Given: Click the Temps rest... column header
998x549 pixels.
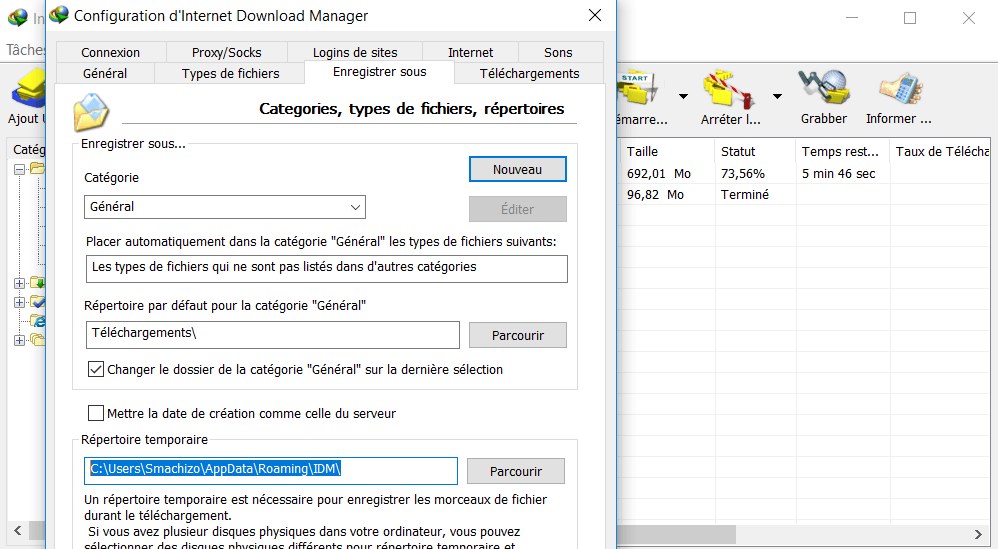Looking at the screenshot, I should [843, 151].
